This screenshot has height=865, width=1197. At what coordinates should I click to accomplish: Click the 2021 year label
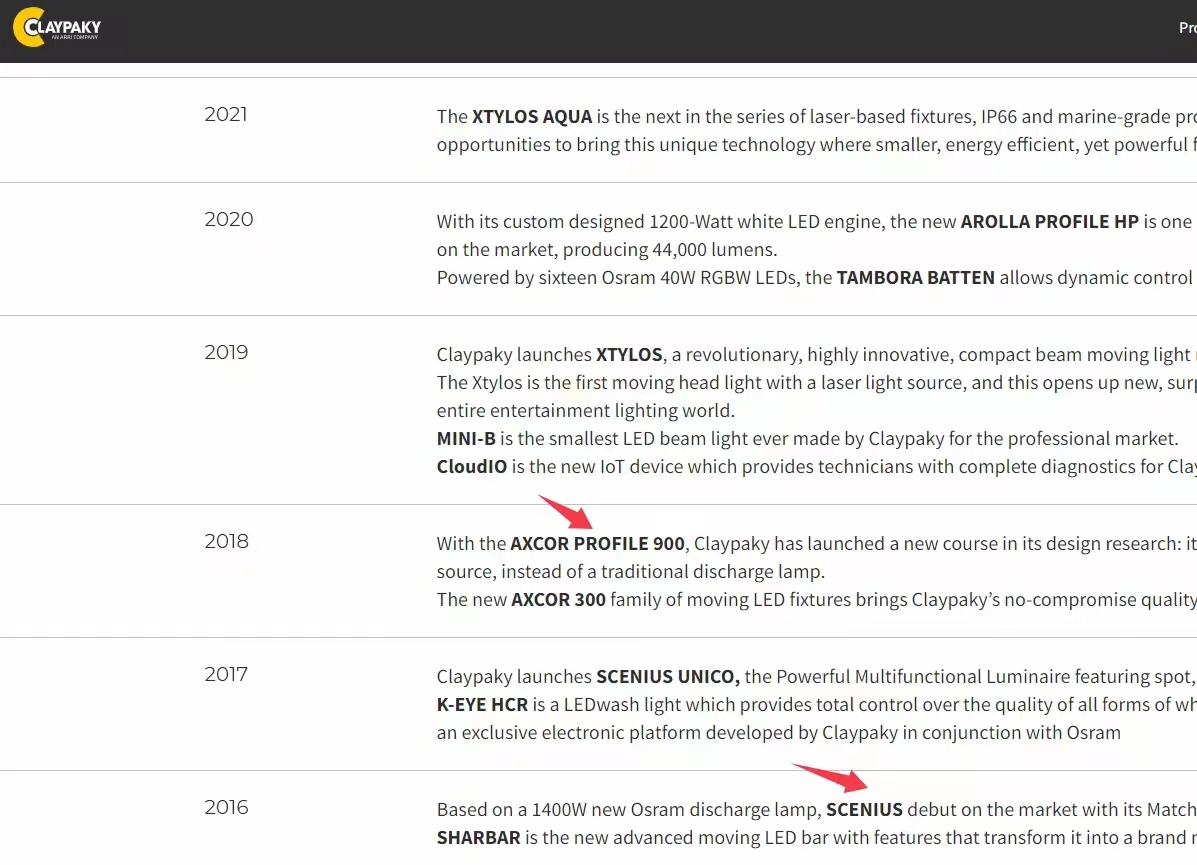pyautogui.click(x=225, y=115)
